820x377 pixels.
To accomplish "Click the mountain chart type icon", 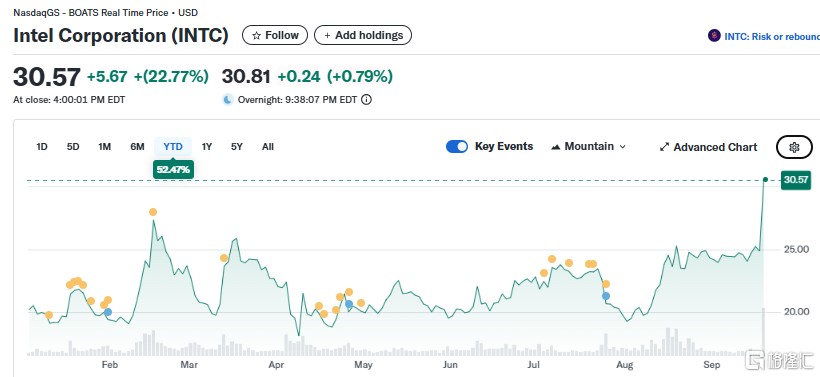I will click(x=556, y=147).
